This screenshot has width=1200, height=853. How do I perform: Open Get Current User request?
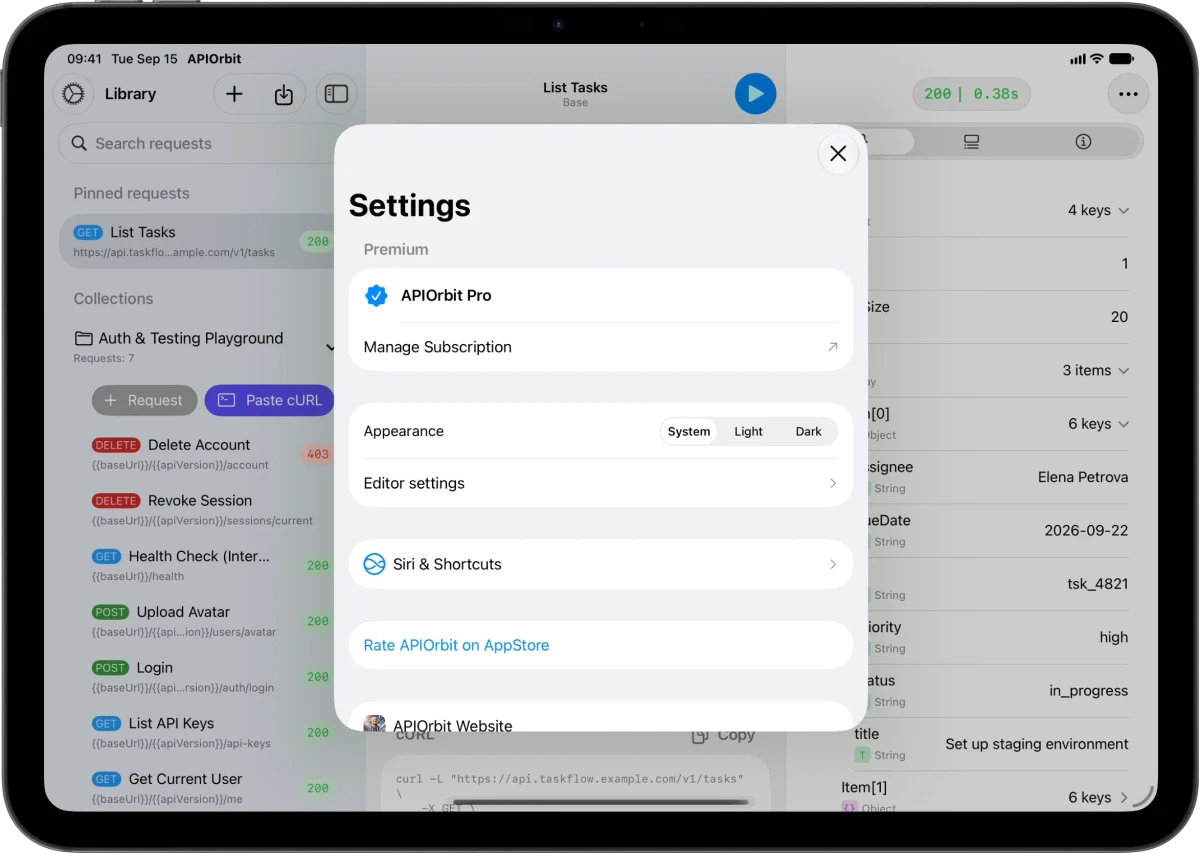pos(210,788)
